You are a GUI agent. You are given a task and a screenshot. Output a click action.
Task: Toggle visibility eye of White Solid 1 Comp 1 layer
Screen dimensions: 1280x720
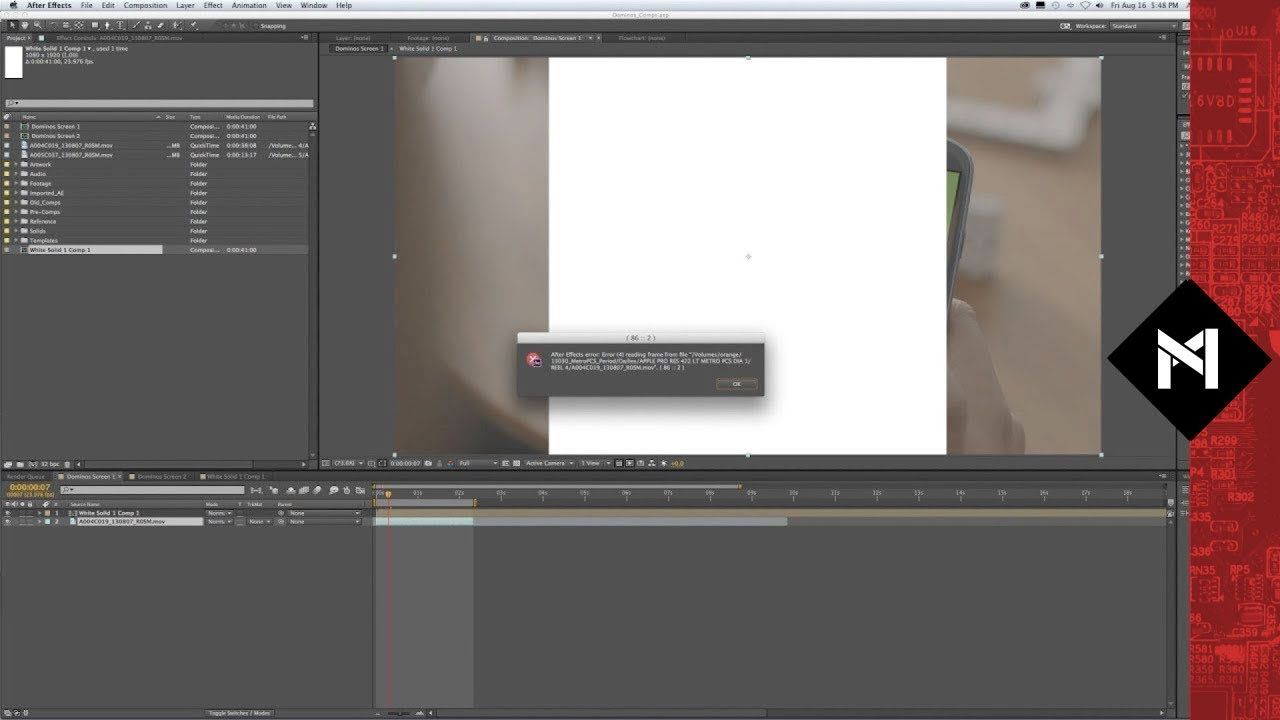point(7,513)
